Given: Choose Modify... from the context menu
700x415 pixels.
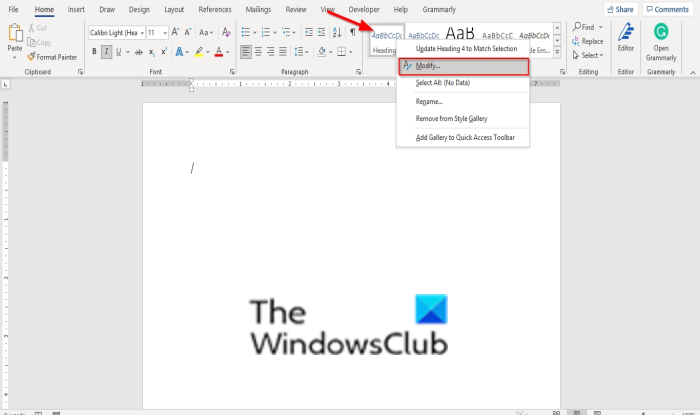Looking at the screenshot, I should point(463,66).
